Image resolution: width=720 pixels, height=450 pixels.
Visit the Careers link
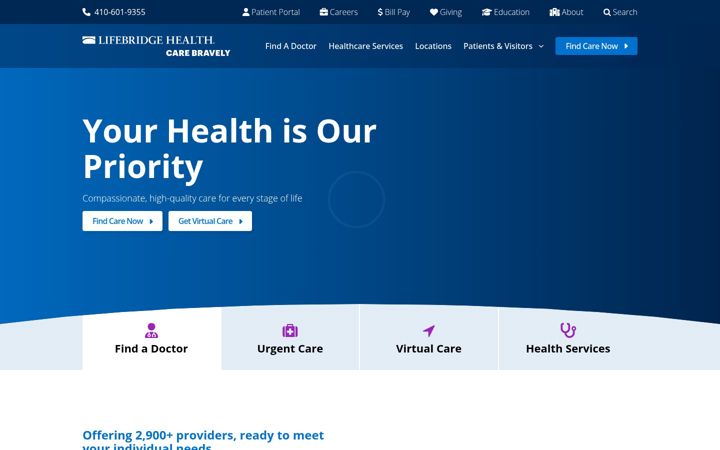[x=339, y=12]
